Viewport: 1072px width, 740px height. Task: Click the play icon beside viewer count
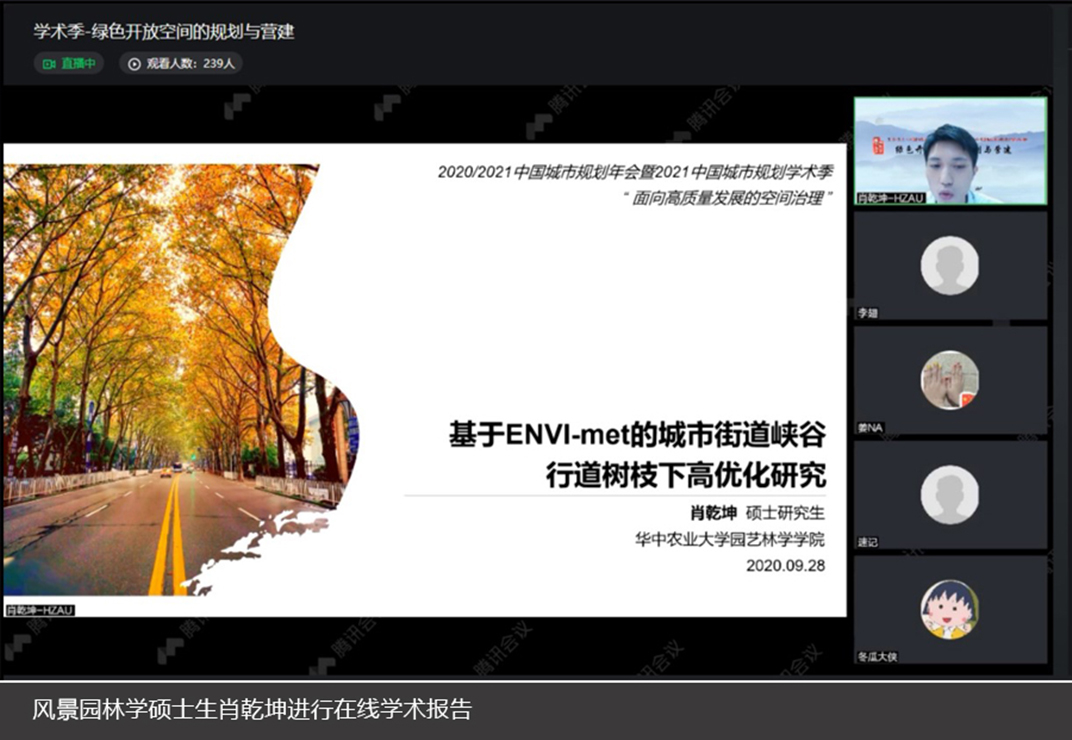tap(134, 64)
